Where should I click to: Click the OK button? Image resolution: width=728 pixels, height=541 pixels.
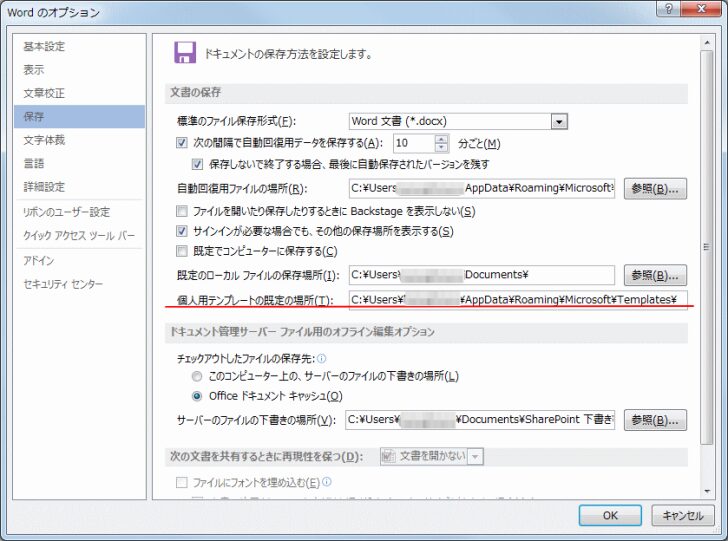[608, 515]
